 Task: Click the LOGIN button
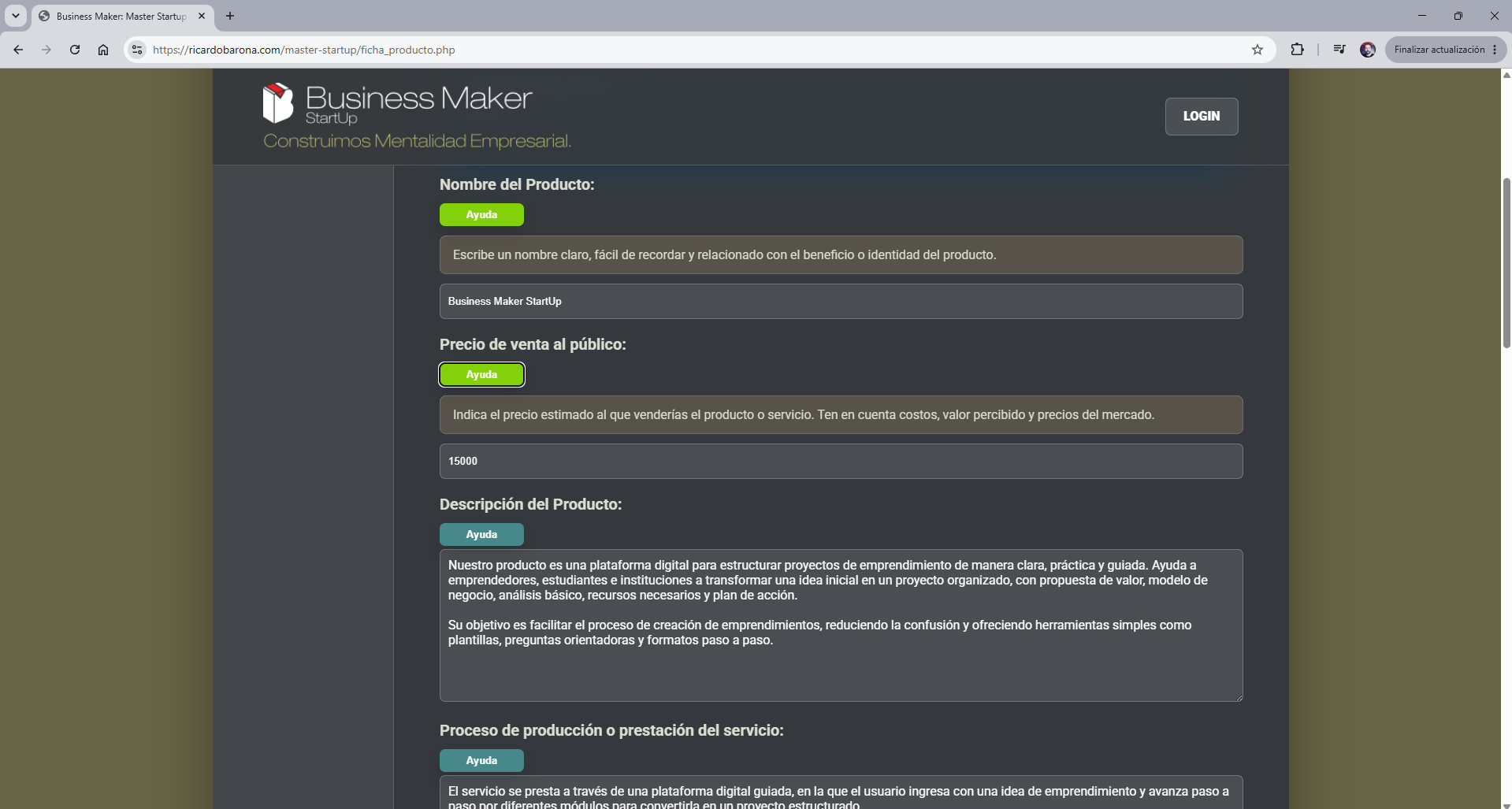click(x=1202, y=117)
